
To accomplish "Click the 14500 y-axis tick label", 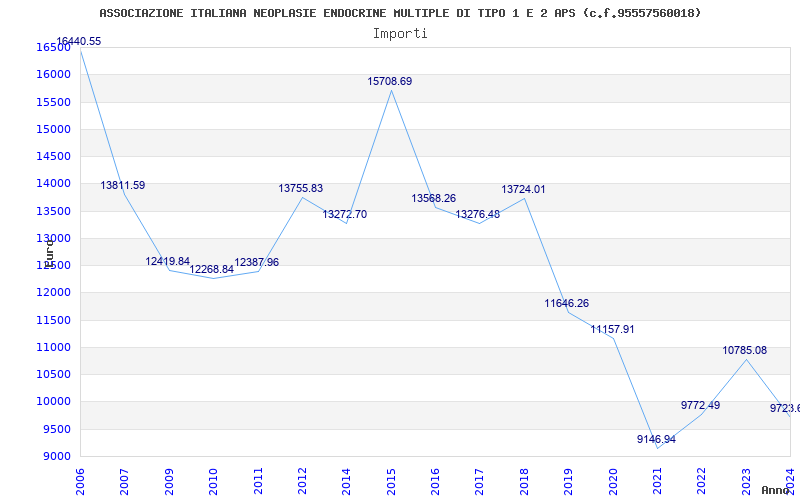I will (53, 156).
